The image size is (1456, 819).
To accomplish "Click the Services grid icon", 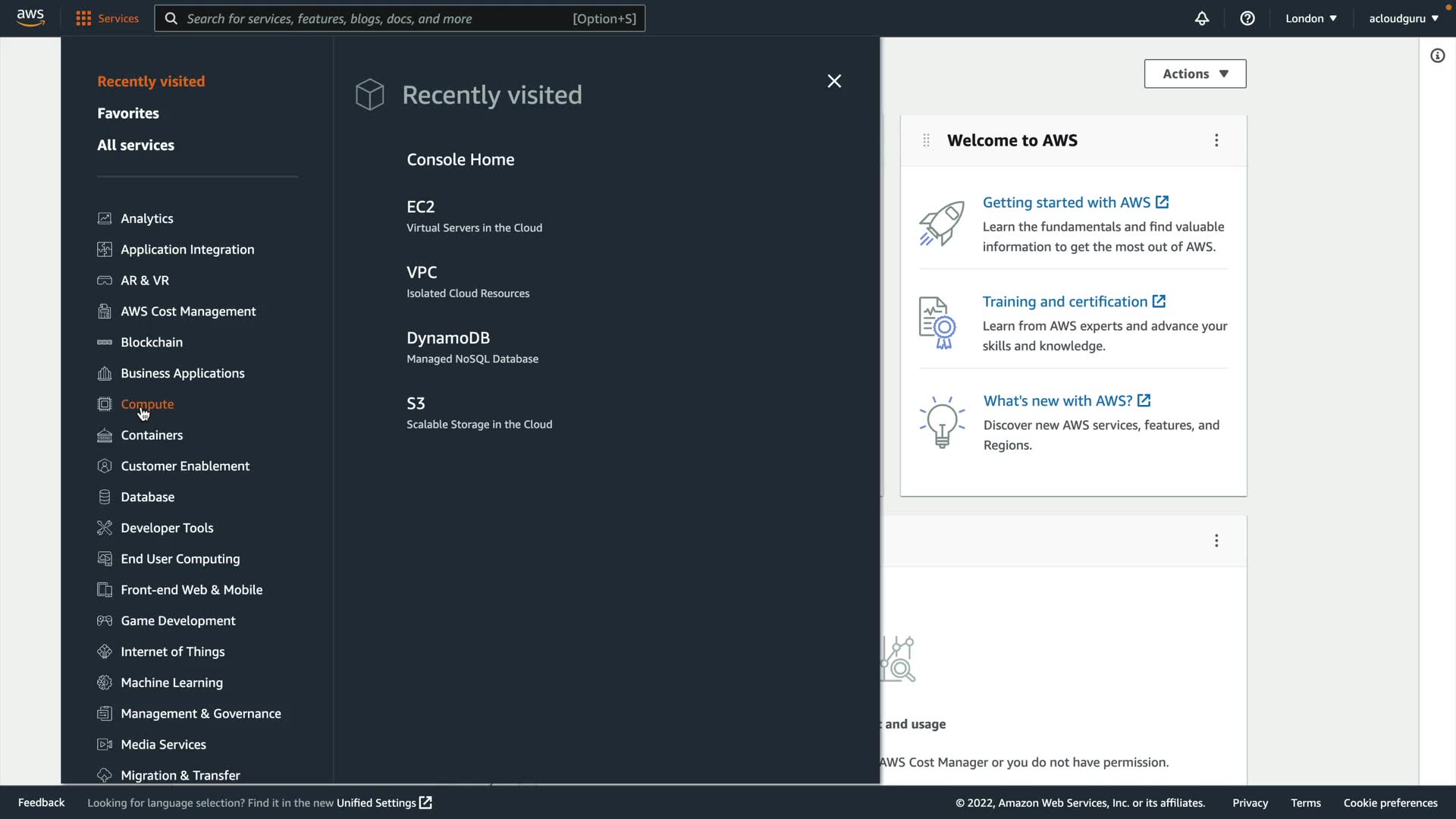I will click(83, 18).
